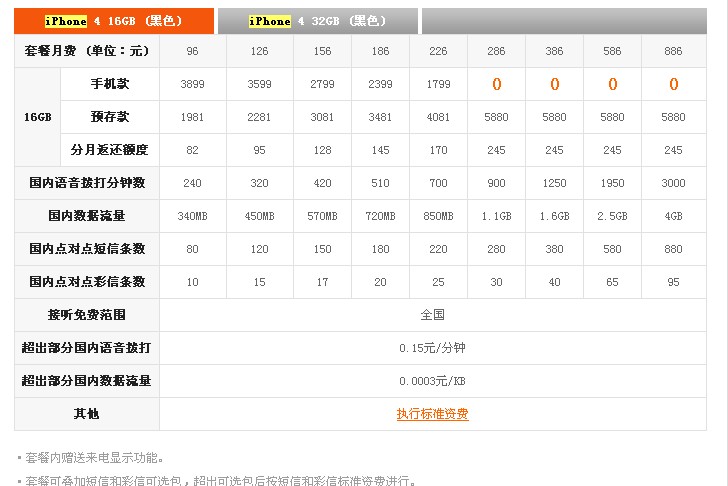Click the 17 MMS count value

322,282
